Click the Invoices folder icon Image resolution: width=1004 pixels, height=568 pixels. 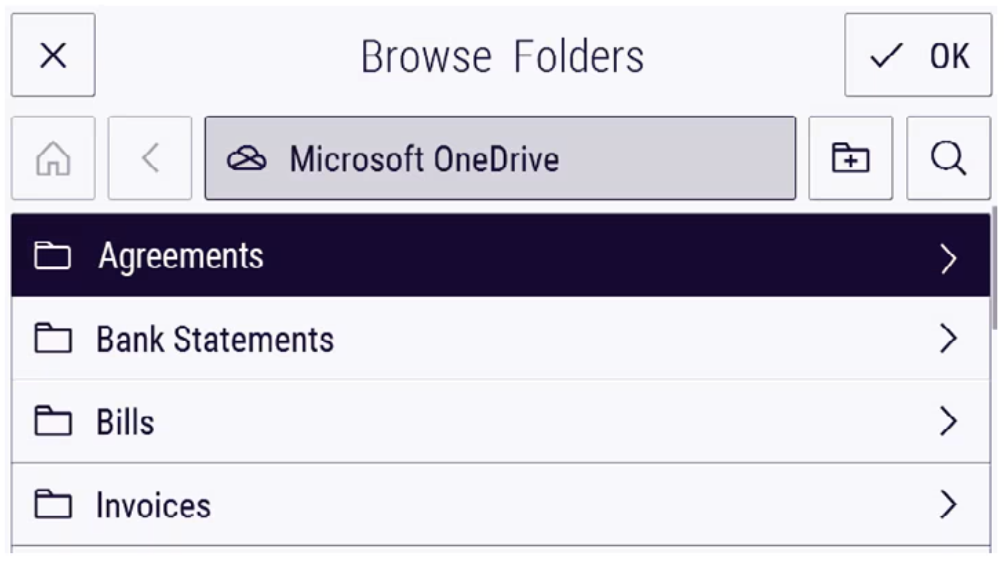coord(53,504)
